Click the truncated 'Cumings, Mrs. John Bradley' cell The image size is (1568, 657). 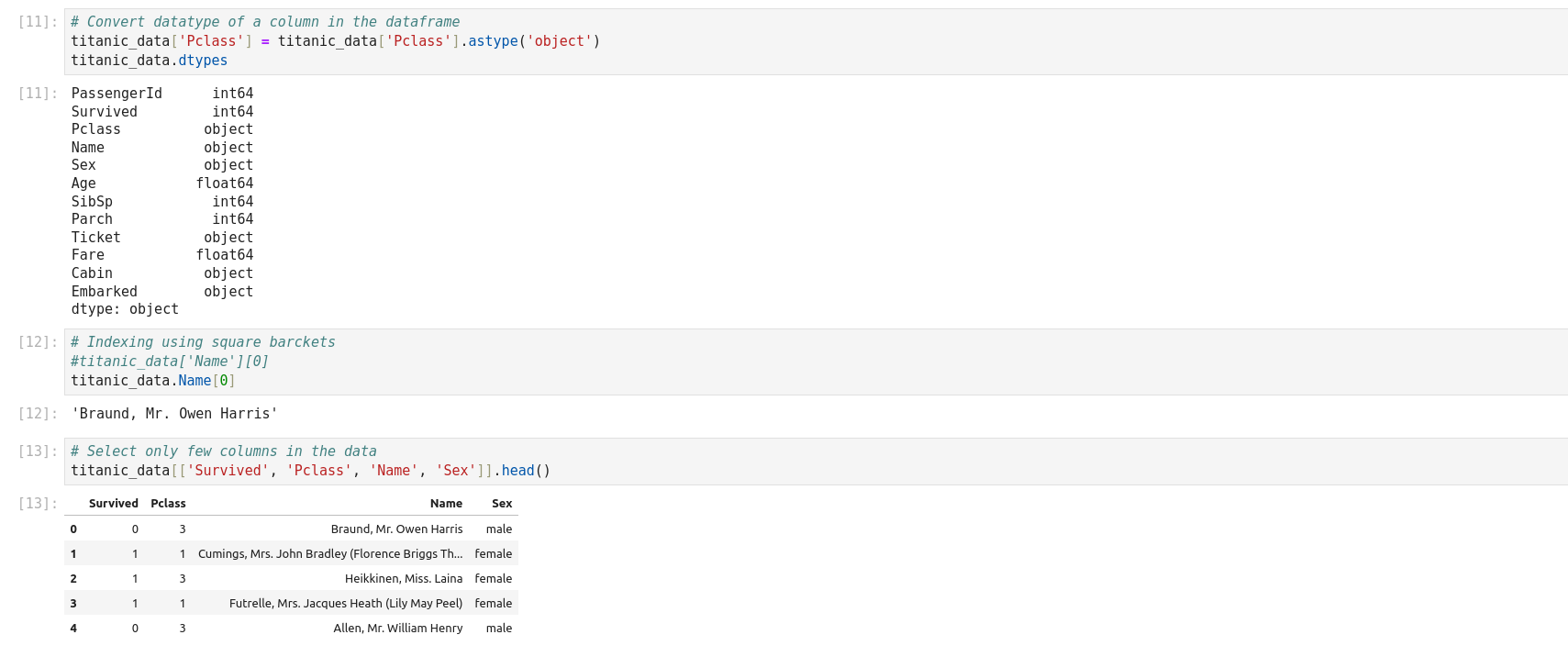point(329,554)
